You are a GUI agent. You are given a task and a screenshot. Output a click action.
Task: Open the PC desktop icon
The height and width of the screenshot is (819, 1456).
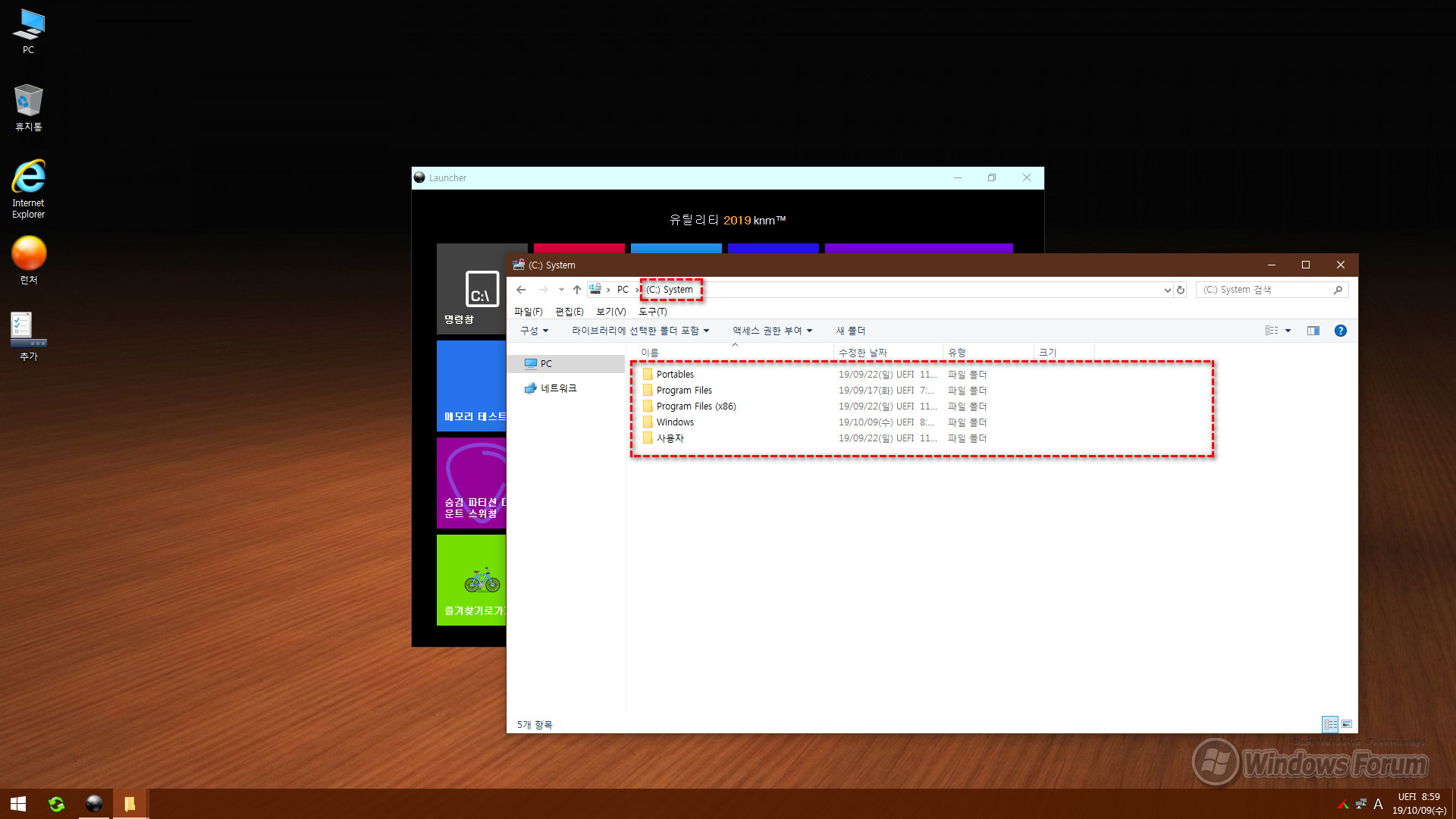(x=28, y=32)
